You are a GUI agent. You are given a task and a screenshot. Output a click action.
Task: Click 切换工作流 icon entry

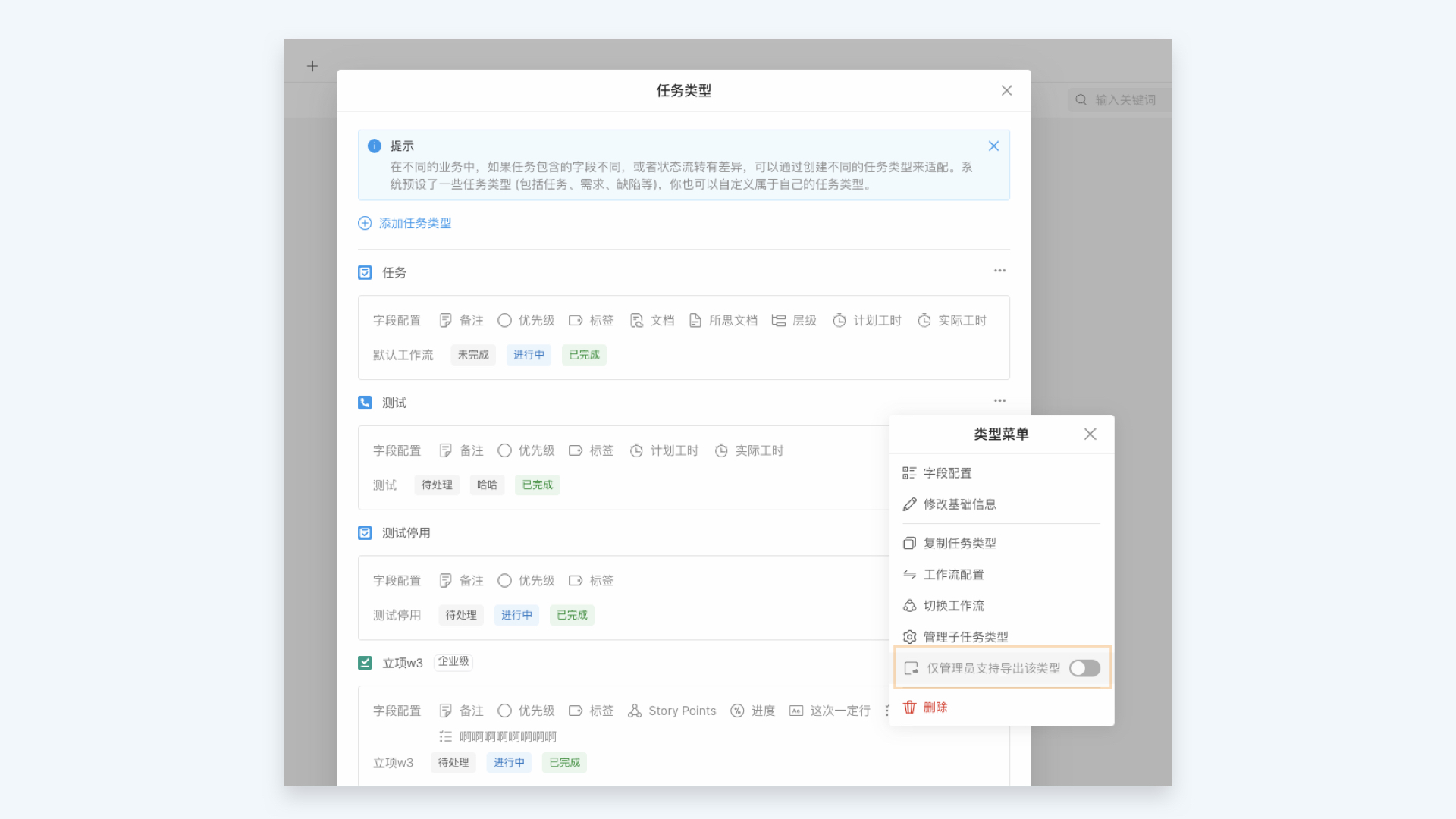tap(909, 606)
